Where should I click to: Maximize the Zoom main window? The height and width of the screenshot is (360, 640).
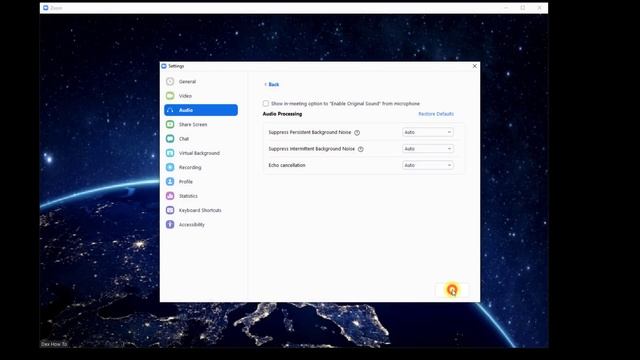coord(523,8)
